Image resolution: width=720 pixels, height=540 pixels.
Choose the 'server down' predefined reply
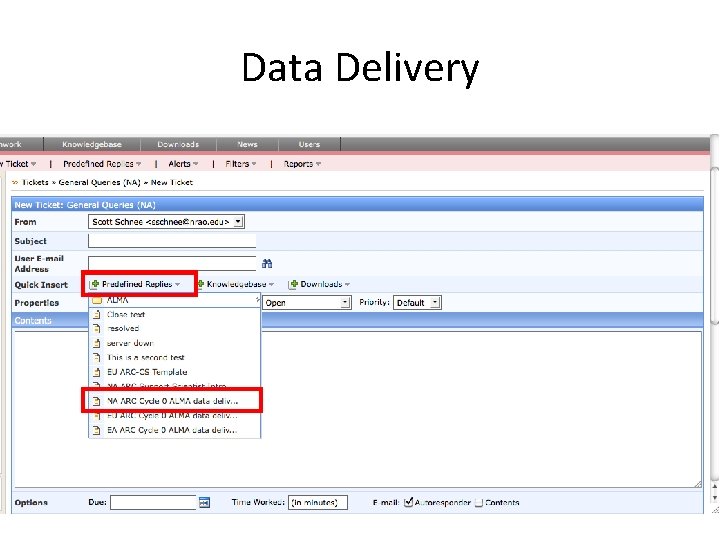click(174, 343)
